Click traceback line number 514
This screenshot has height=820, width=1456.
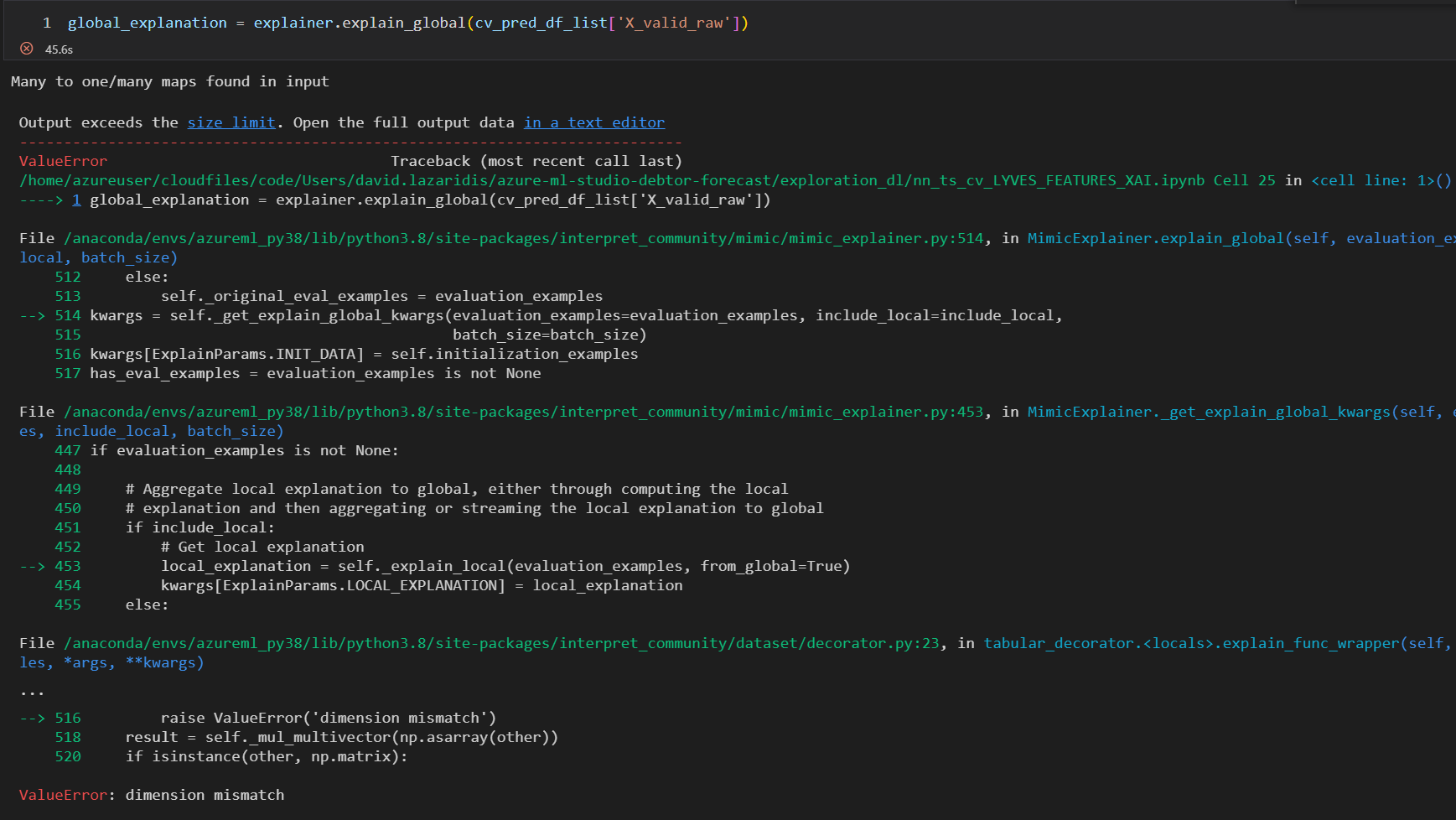pyautogui.click(x=68, y=315)
